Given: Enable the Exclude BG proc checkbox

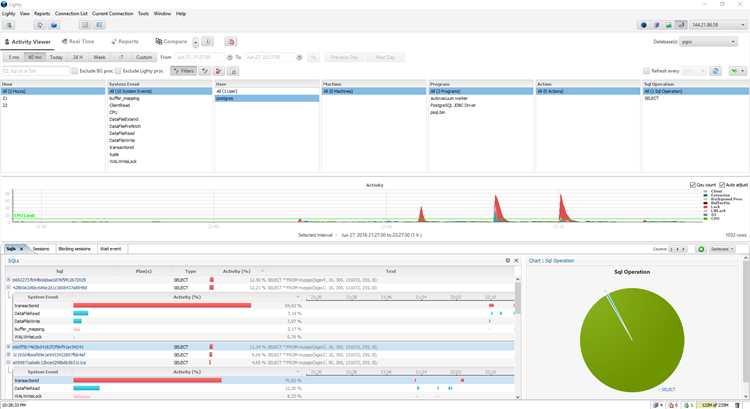Looking at the screenshot, I should 75,71.
